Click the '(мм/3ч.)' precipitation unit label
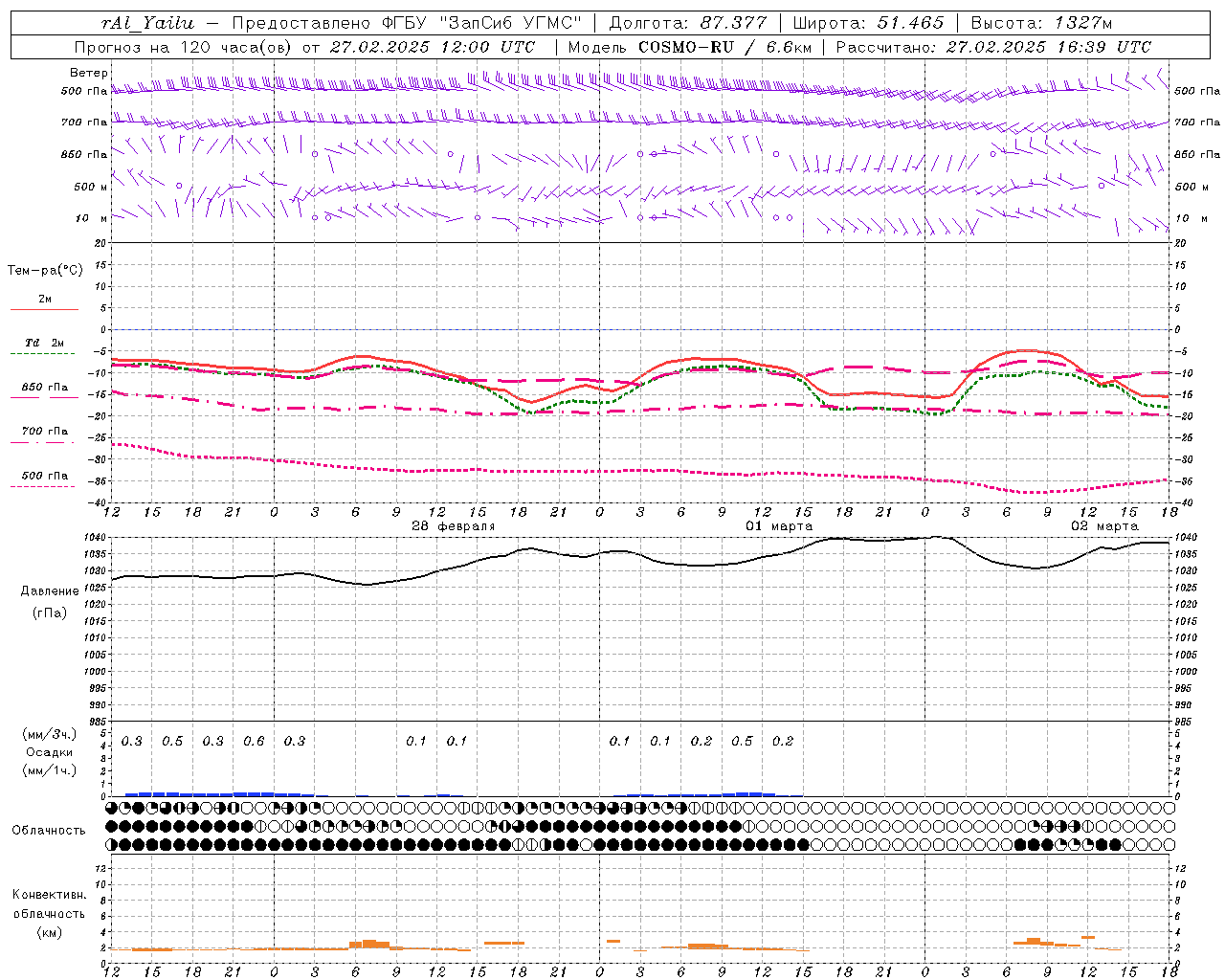 point(50,734)
